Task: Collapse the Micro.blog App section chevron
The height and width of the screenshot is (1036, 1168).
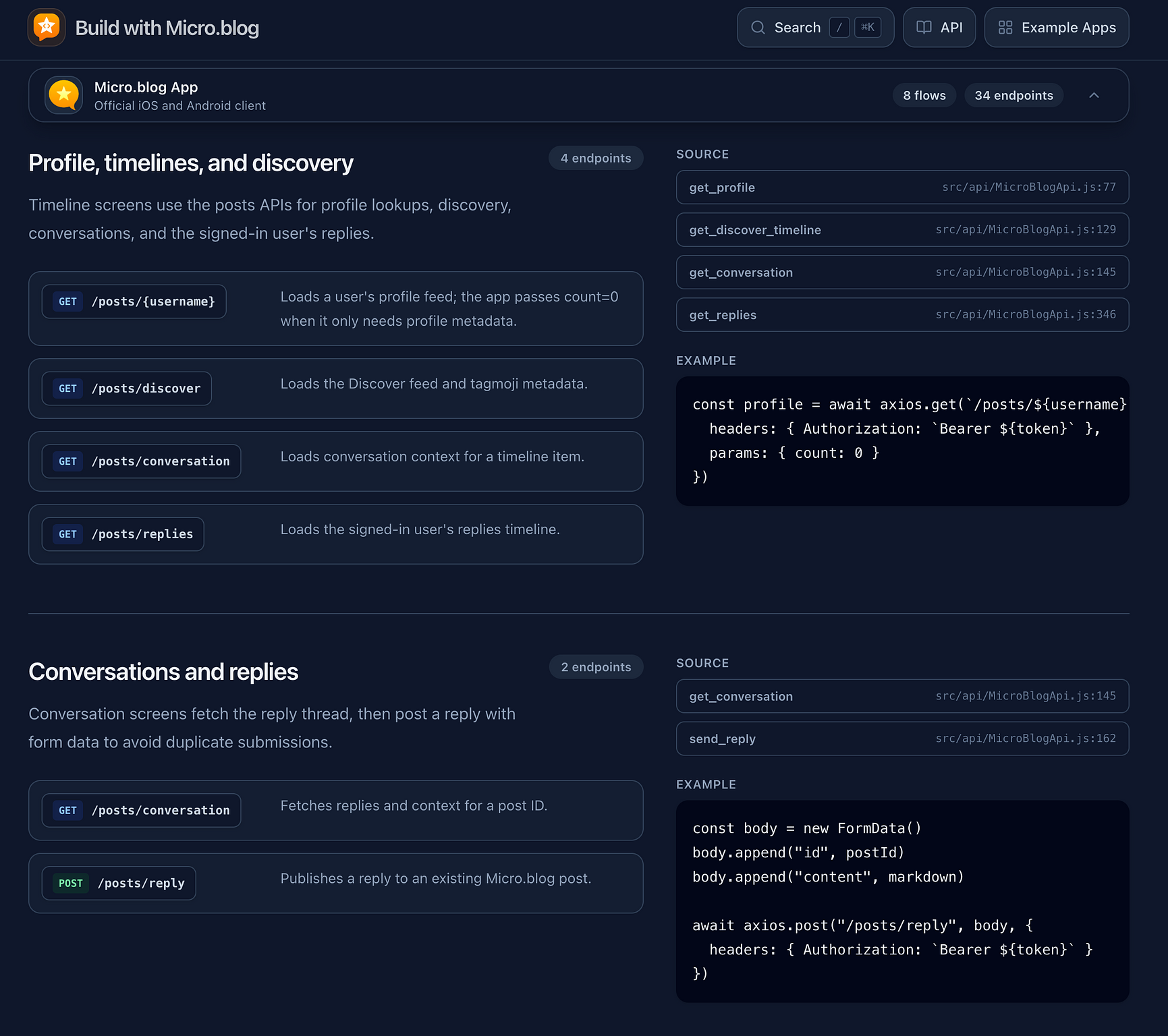Action: click(x=1094, y=96)
